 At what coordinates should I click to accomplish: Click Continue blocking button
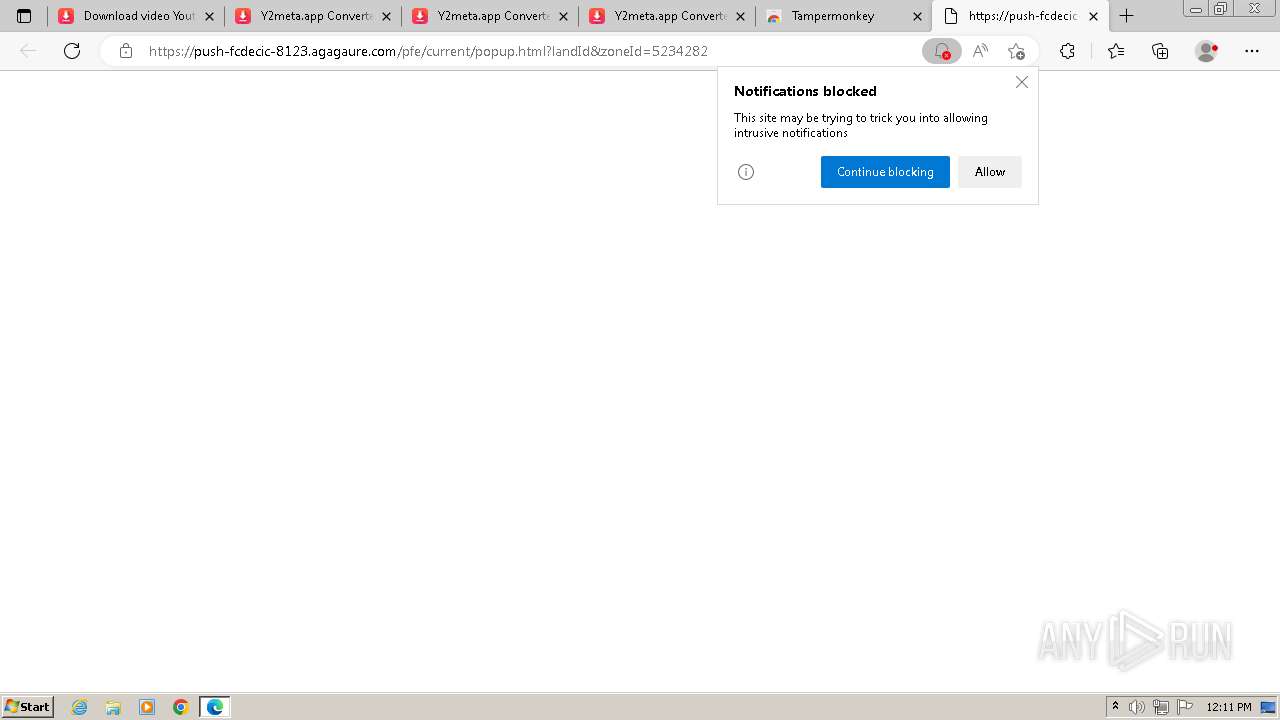point(885,172)
